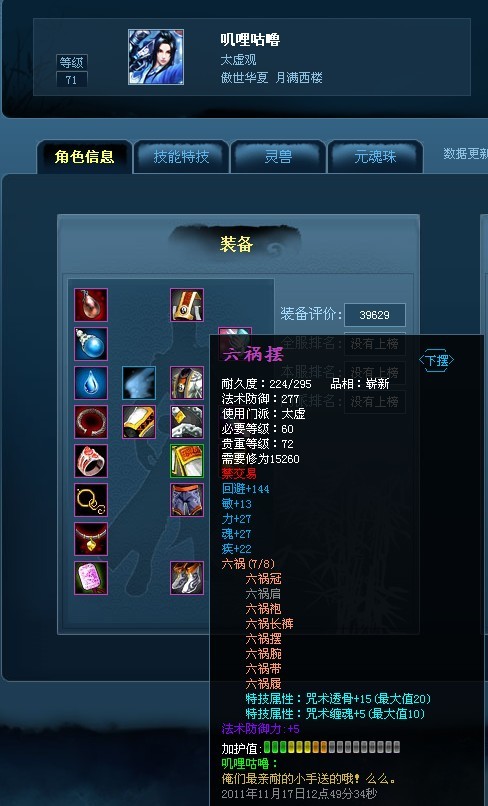This screenshot has width=488, height=806.
Task: Click the red necklace with gold pendant
Action: click(x=91, y=539)
